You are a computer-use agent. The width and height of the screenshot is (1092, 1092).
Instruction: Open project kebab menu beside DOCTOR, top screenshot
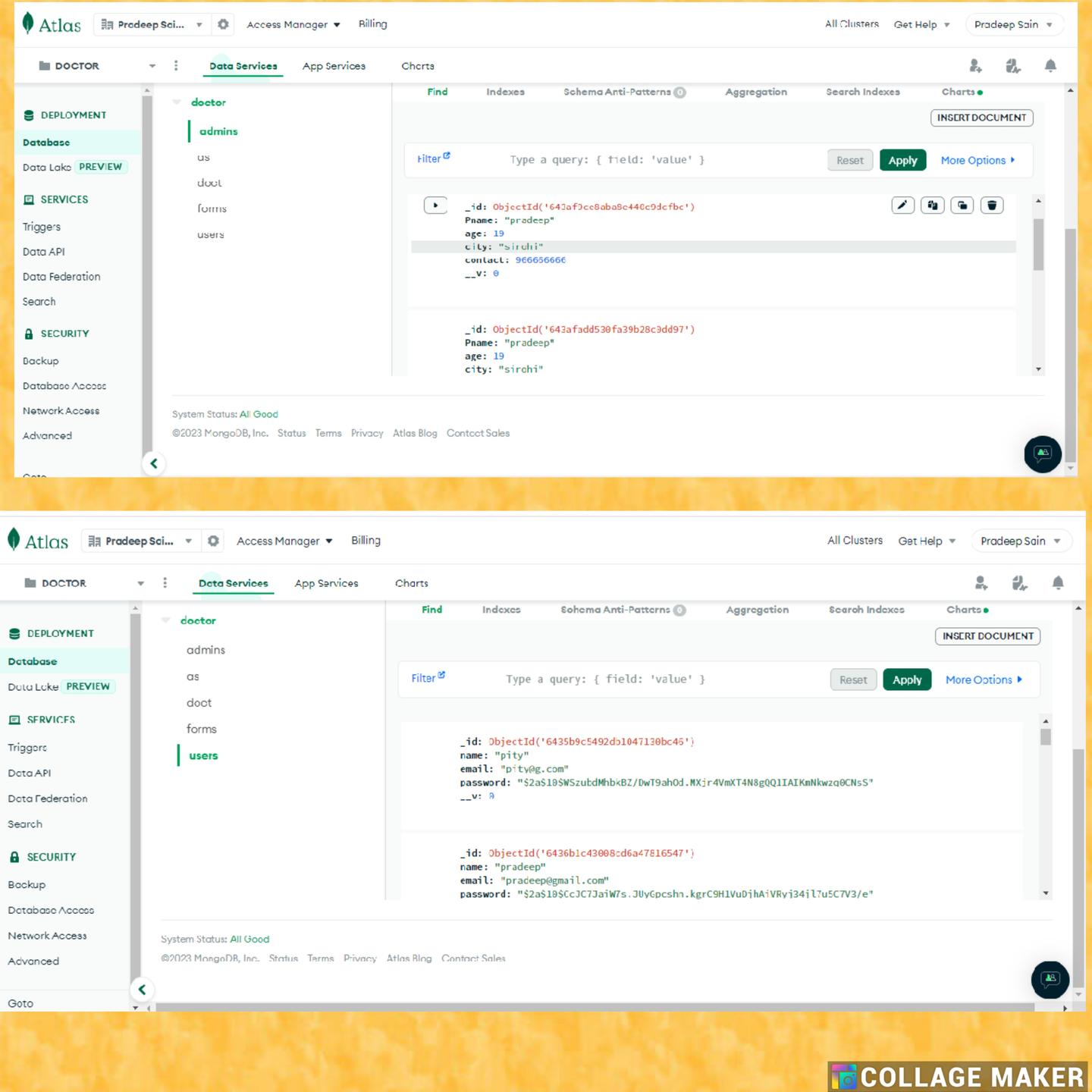coord(176,66)
